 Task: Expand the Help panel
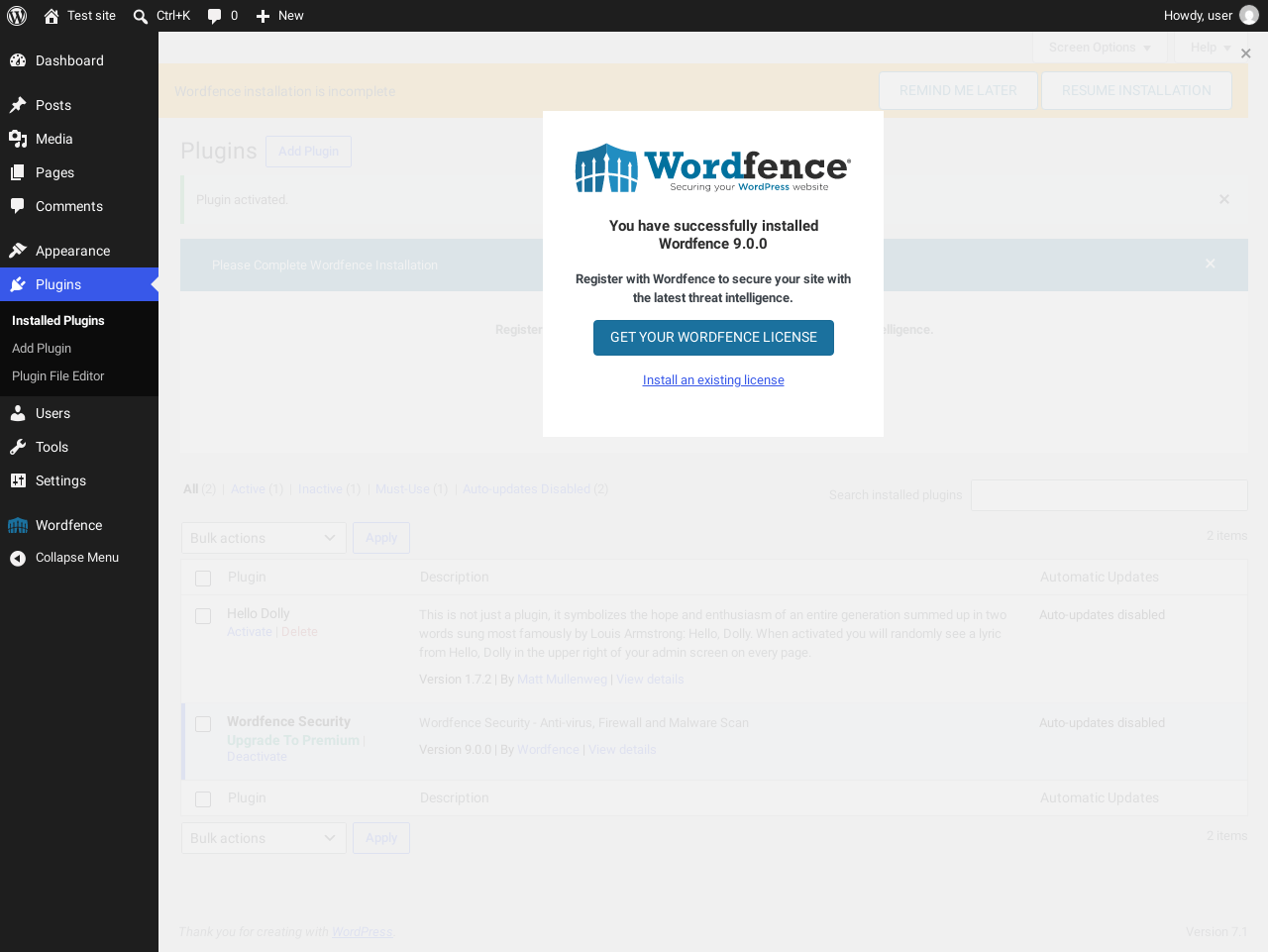(1211, 48)
